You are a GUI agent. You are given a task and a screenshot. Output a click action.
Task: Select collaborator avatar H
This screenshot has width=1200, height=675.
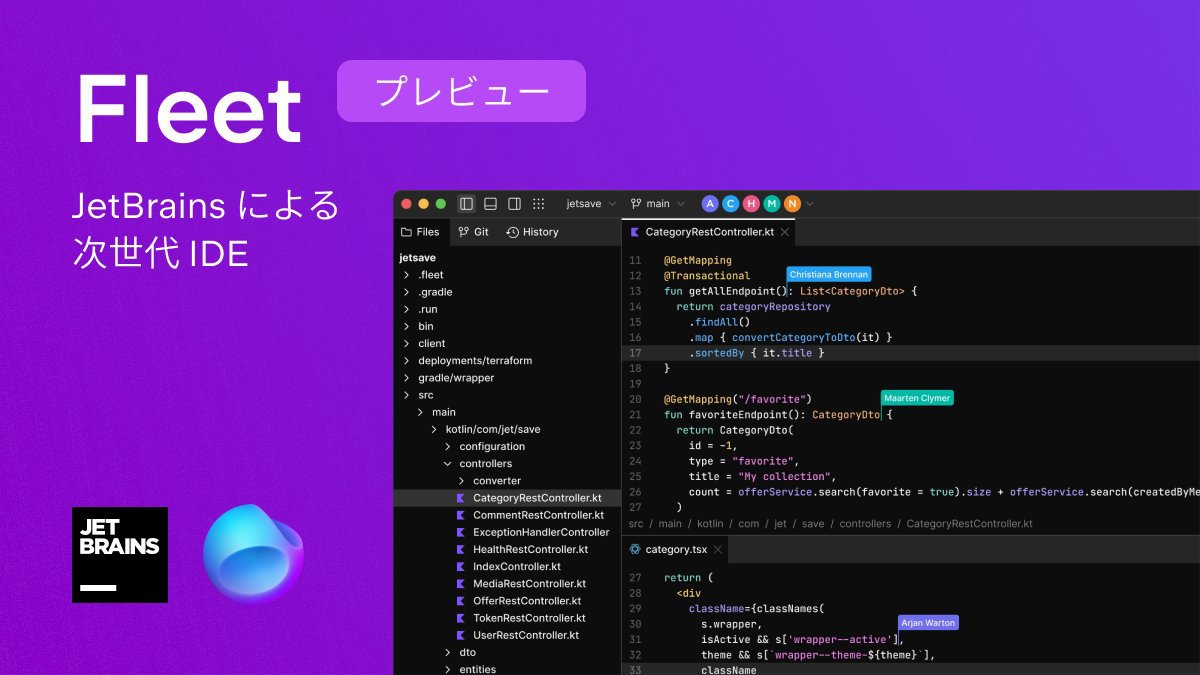point(751,204)
